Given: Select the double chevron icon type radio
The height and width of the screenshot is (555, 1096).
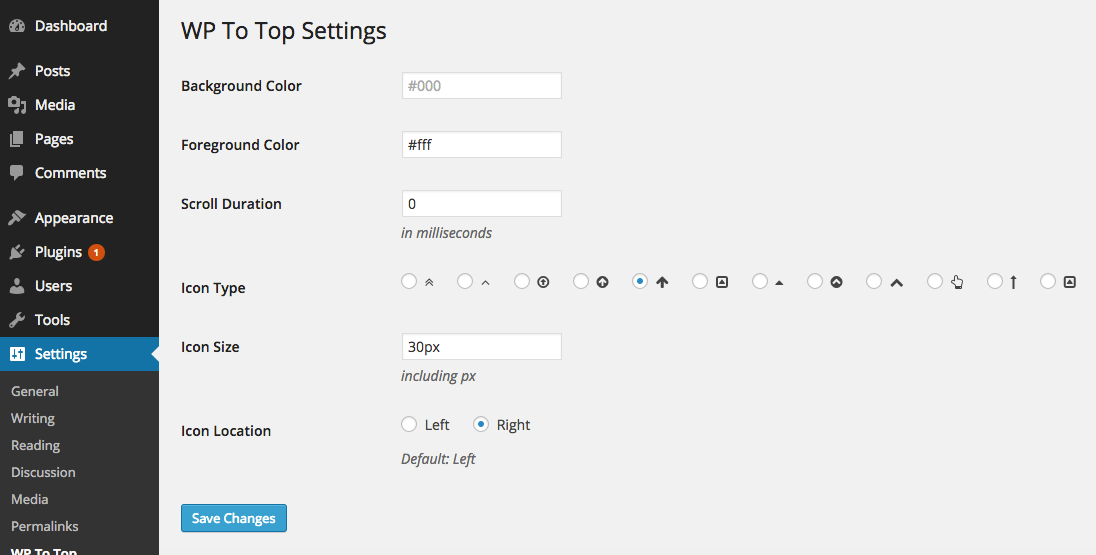Looking at the screenshot, I should pyautogui.click(x=409, y=282).
